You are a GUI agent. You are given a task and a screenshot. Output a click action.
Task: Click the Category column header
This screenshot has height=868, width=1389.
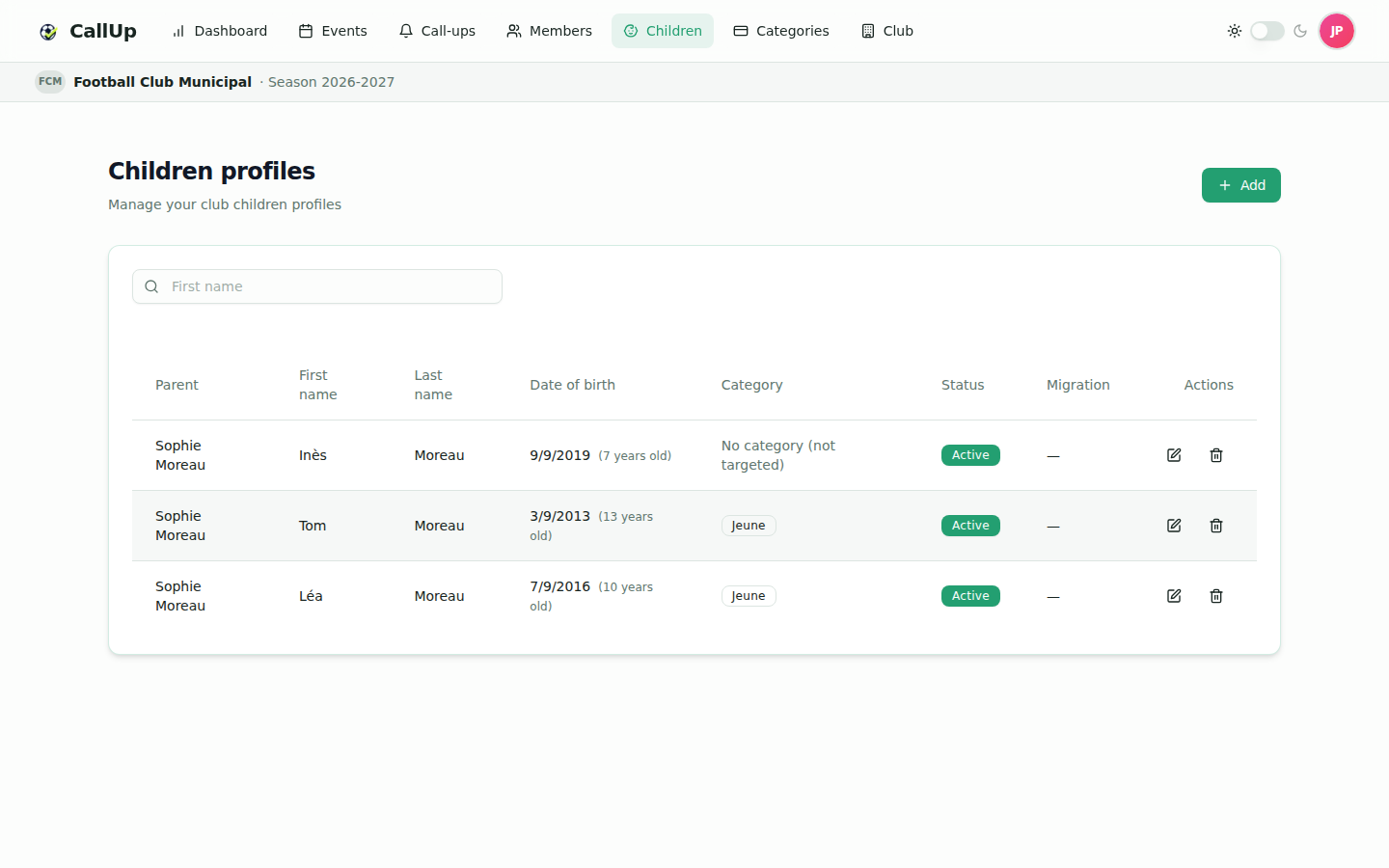752,385
